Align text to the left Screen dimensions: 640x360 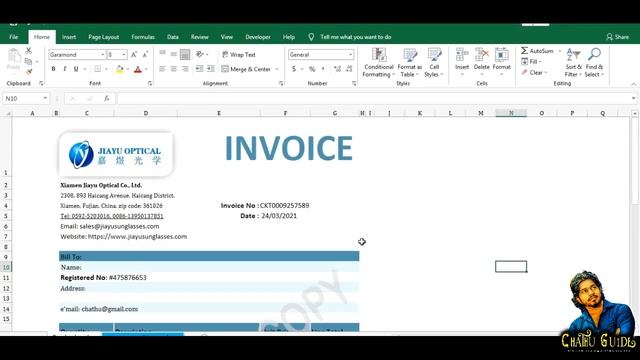pos(162,69)
